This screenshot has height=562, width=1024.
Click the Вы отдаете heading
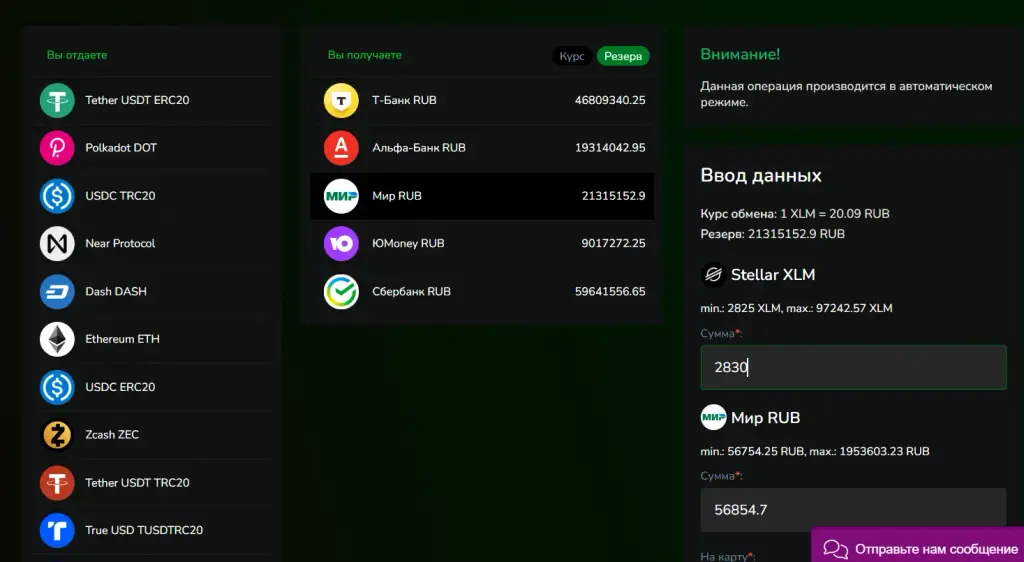click(77, 55)
